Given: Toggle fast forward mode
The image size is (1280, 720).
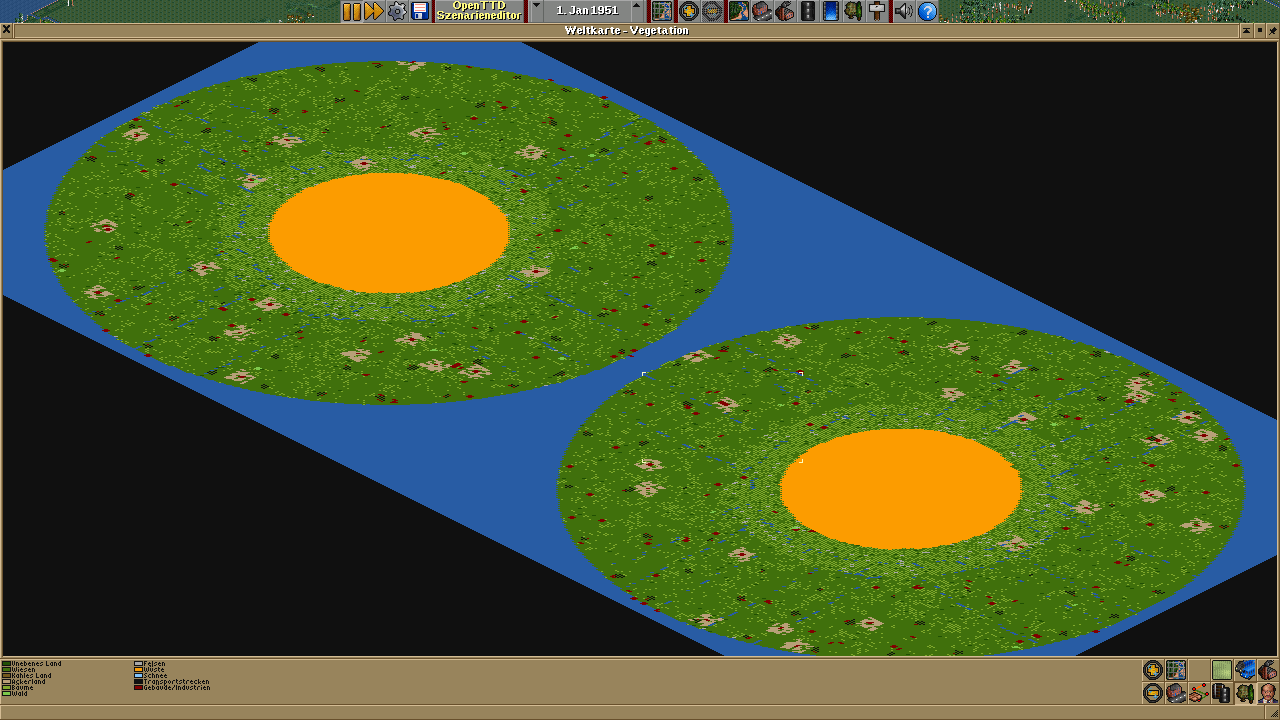Looking at the screenshot, I should pyautogui.click(x=374, y=11).
